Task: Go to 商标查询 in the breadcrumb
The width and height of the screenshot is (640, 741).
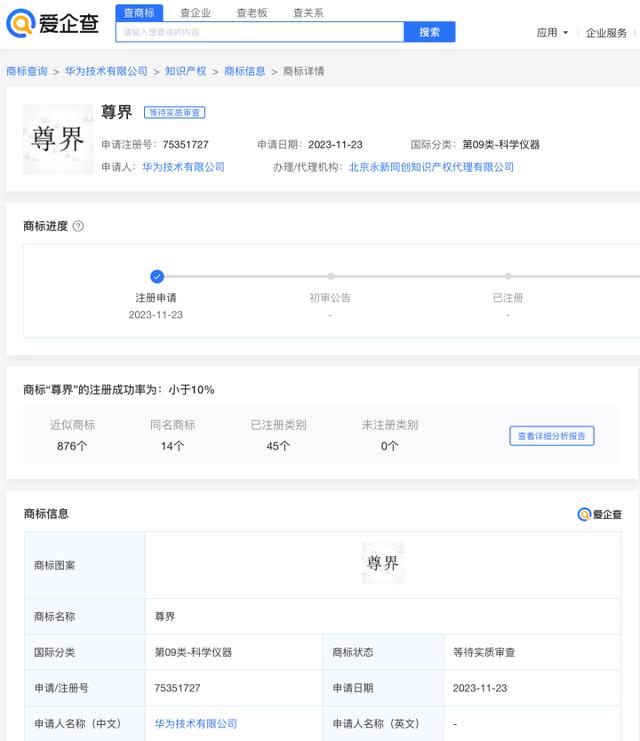Action: coord(27,71)
